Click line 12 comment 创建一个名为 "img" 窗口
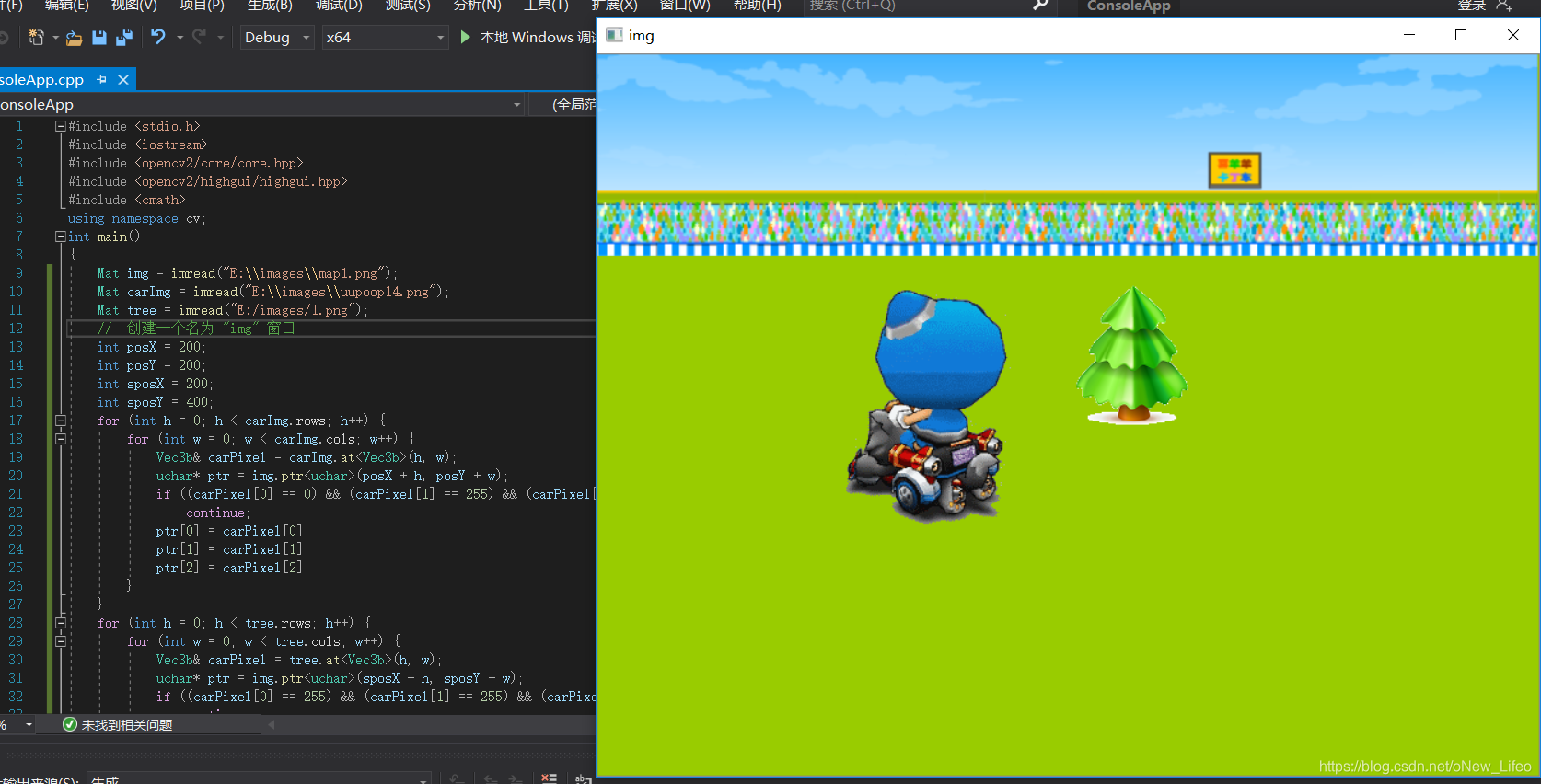Viewport: 1541px width, 784px height. pos(196,329)
